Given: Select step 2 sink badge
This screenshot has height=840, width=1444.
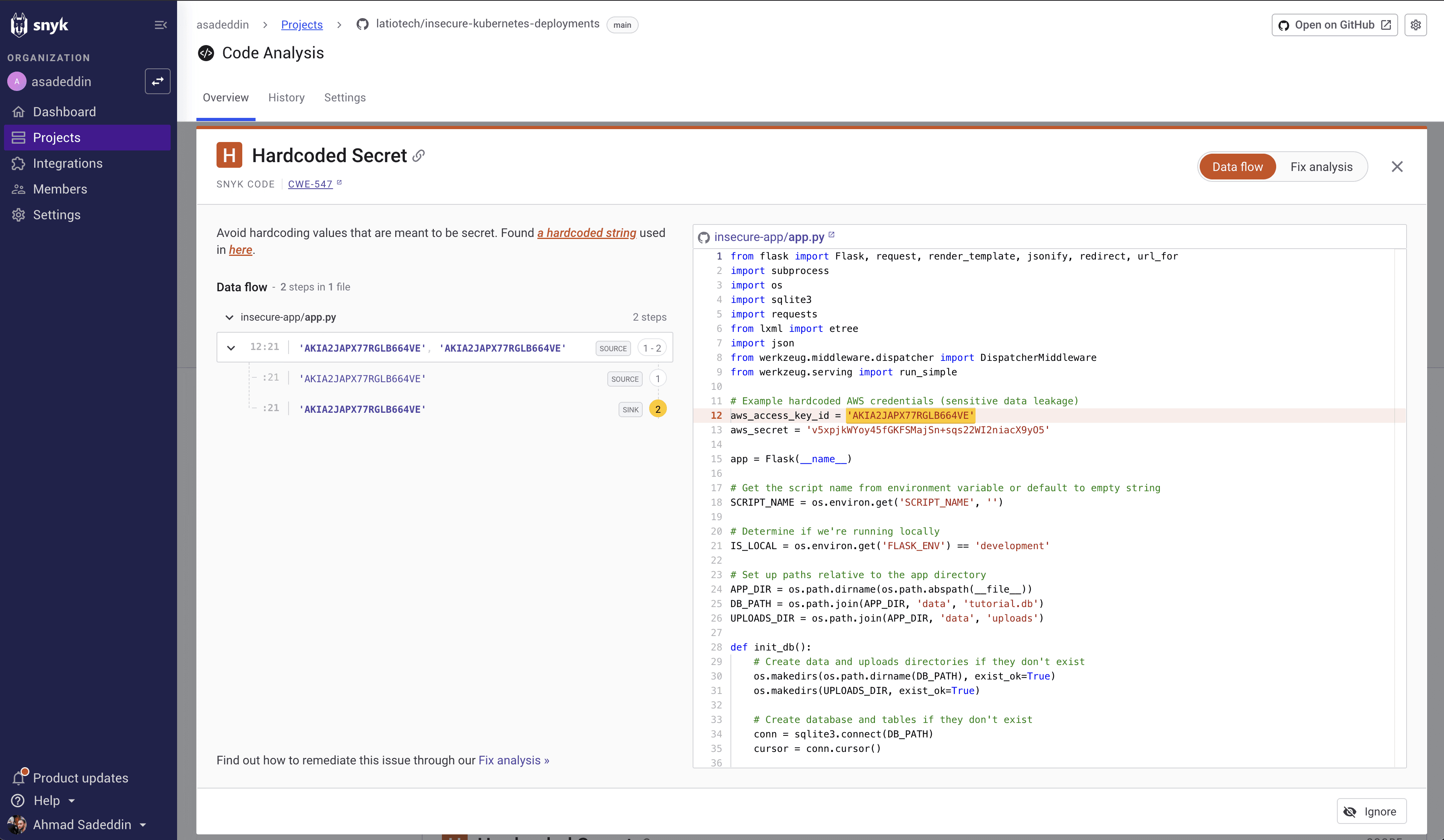Looking at the screenshot, I should 657,409.
